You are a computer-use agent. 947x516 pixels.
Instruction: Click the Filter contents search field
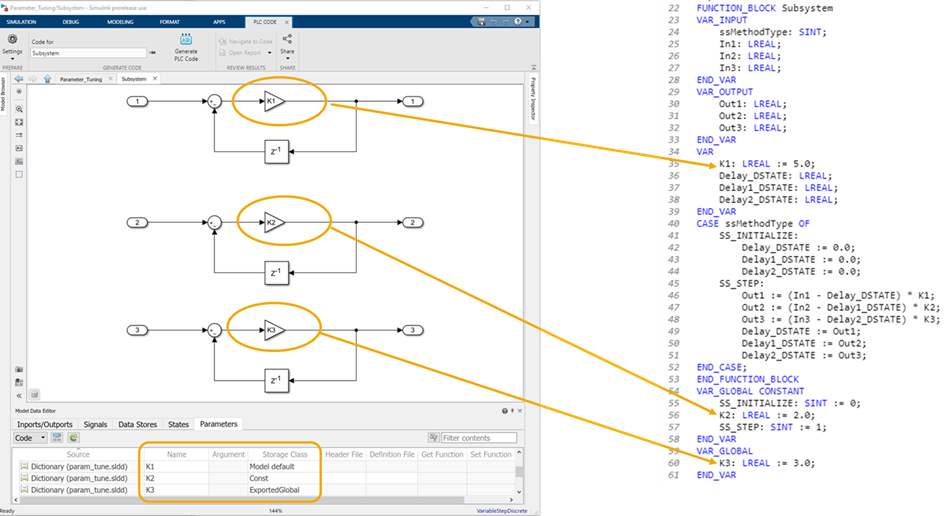(x=478, y=438)
